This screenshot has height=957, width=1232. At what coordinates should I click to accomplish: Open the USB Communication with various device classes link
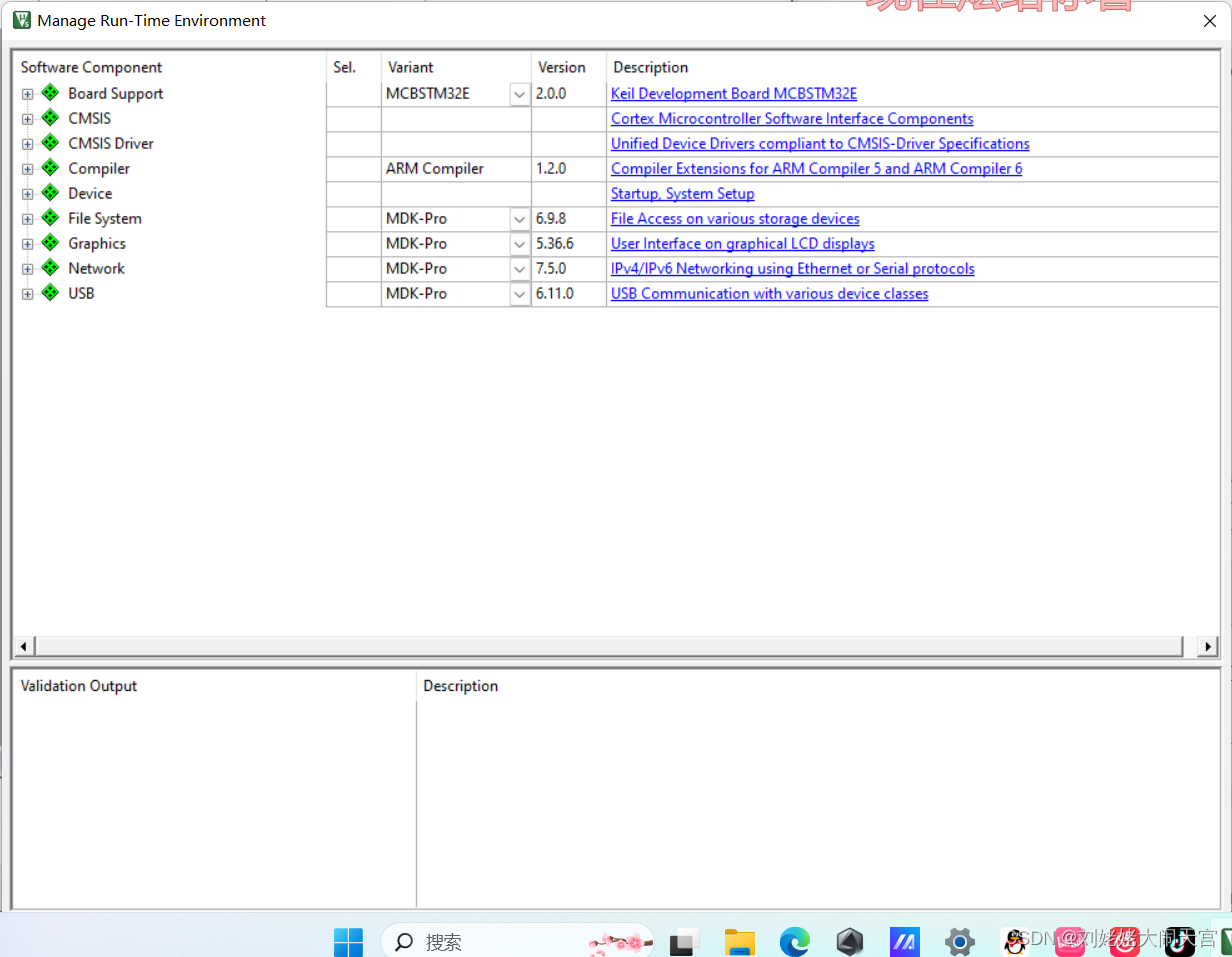(x=770, y=293)
